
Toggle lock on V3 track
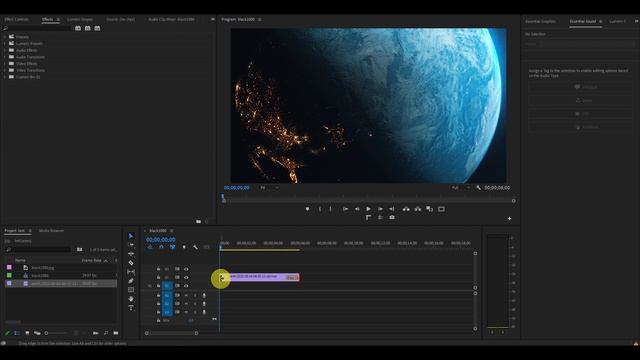click(x=158, y=269)
